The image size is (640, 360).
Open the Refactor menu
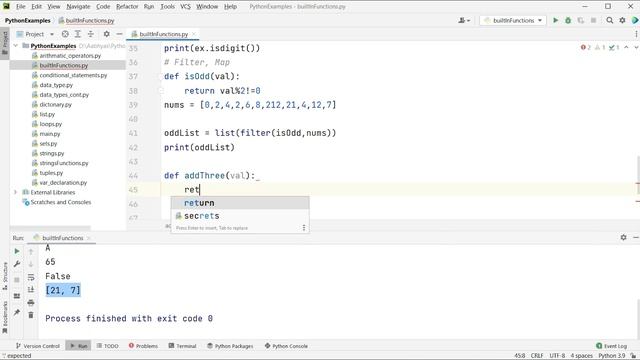click(127, 7)
